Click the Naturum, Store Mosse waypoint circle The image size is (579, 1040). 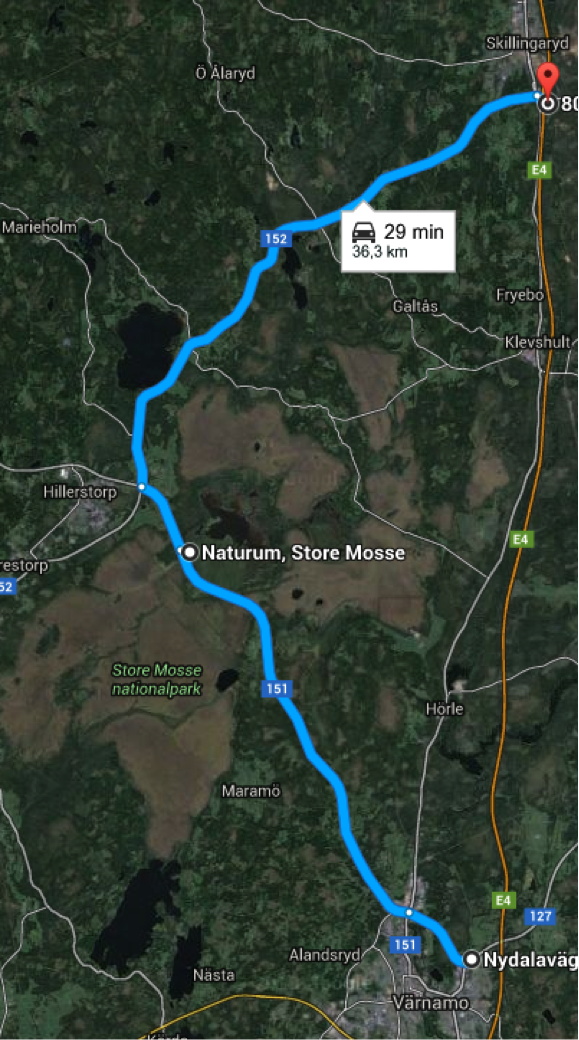pyautogui.click(x=190, y=552)
